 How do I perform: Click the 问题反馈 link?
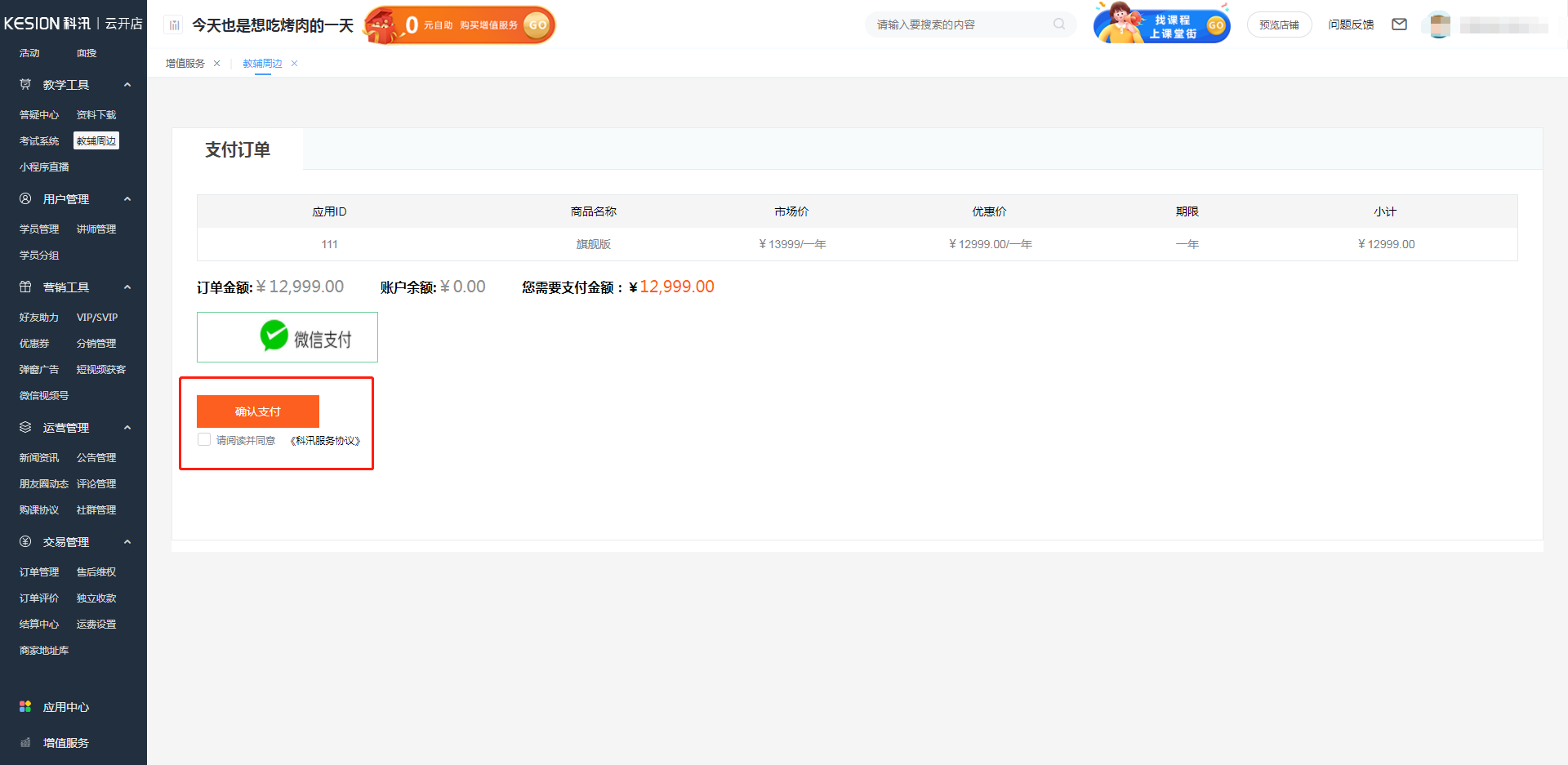(1351, 25)
